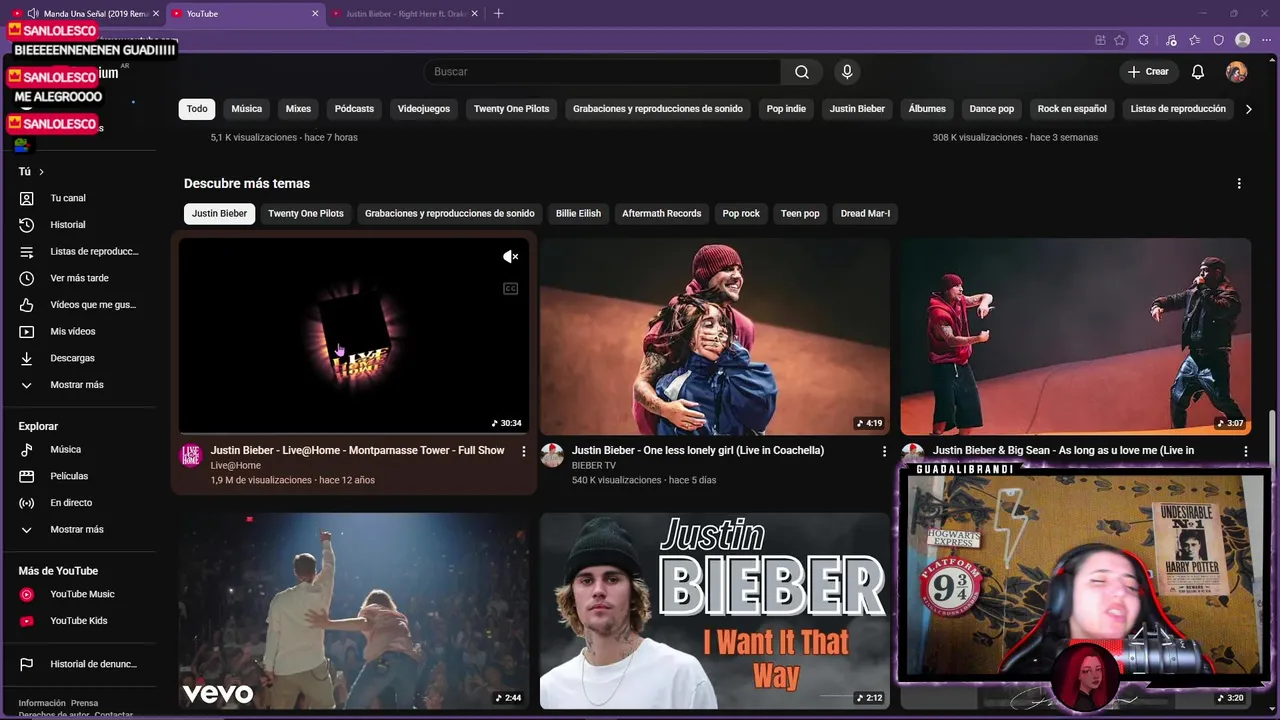Image resolution: width=1280 pixels, height=720 pixels.
Task: Open Descubre más temas options menu
Action: coord(1239,184)
